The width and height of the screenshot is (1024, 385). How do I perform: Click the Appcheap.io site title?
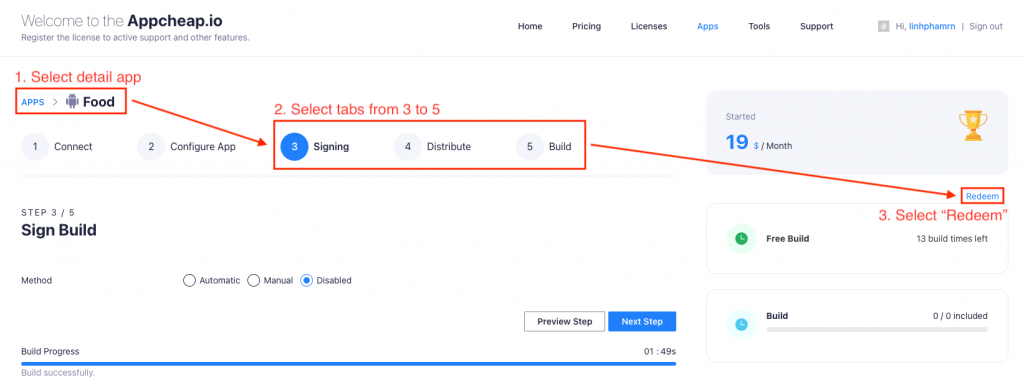pos(175,21)
